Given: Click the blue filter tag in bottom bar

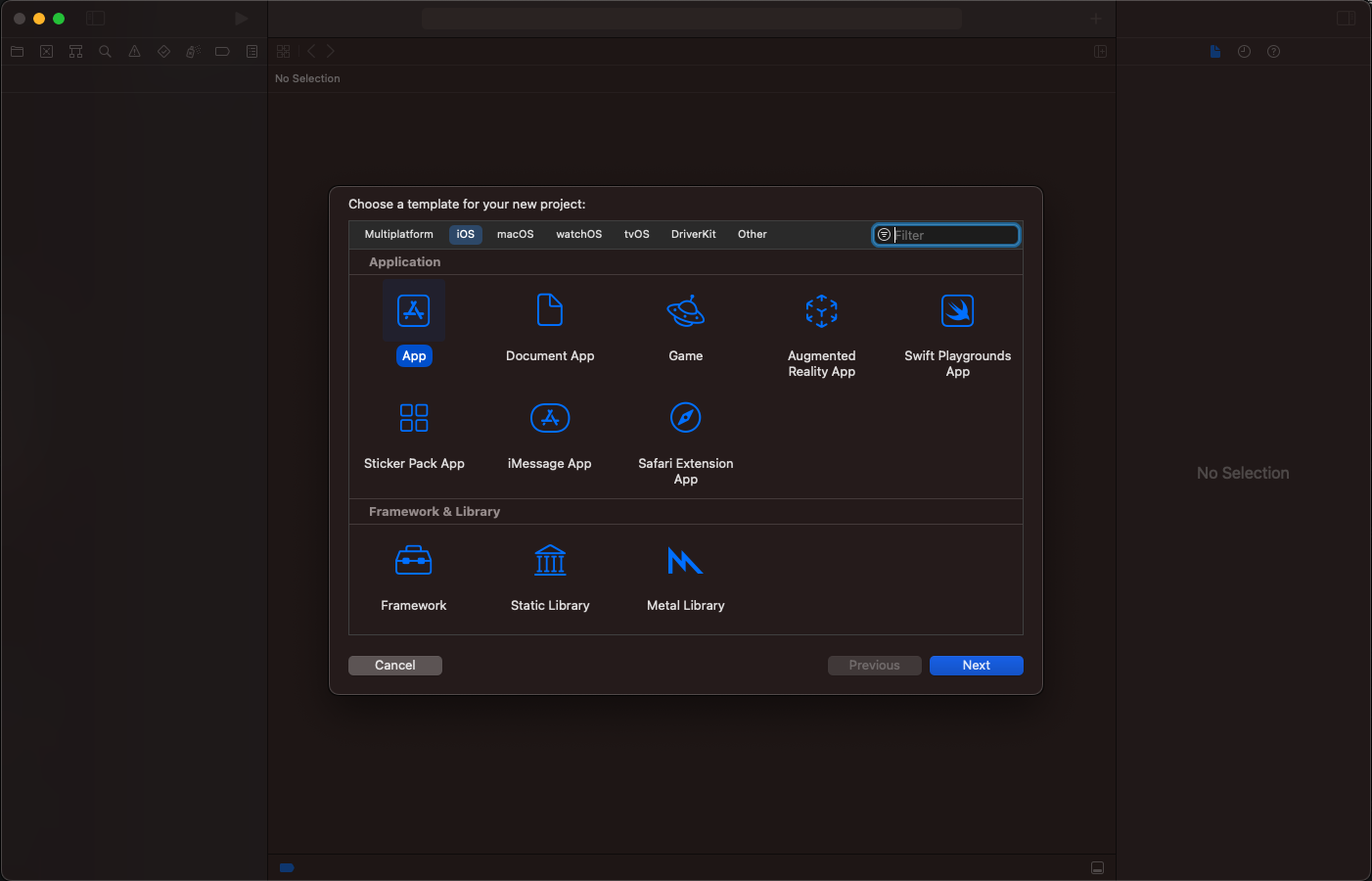Looking at the screenshot, I should (x=287, y=867).
